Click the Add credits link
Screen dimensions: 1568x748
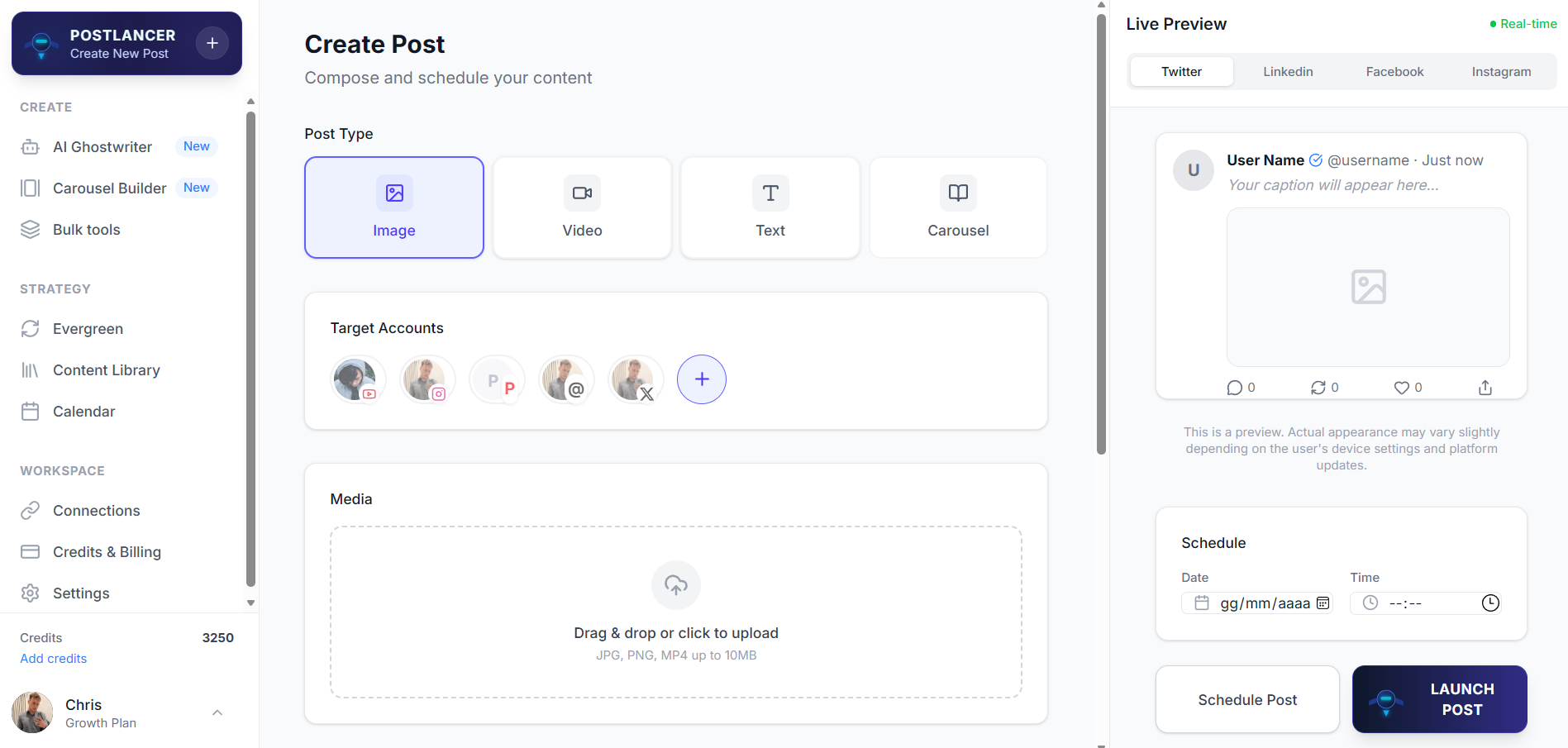tap(53, 658)
